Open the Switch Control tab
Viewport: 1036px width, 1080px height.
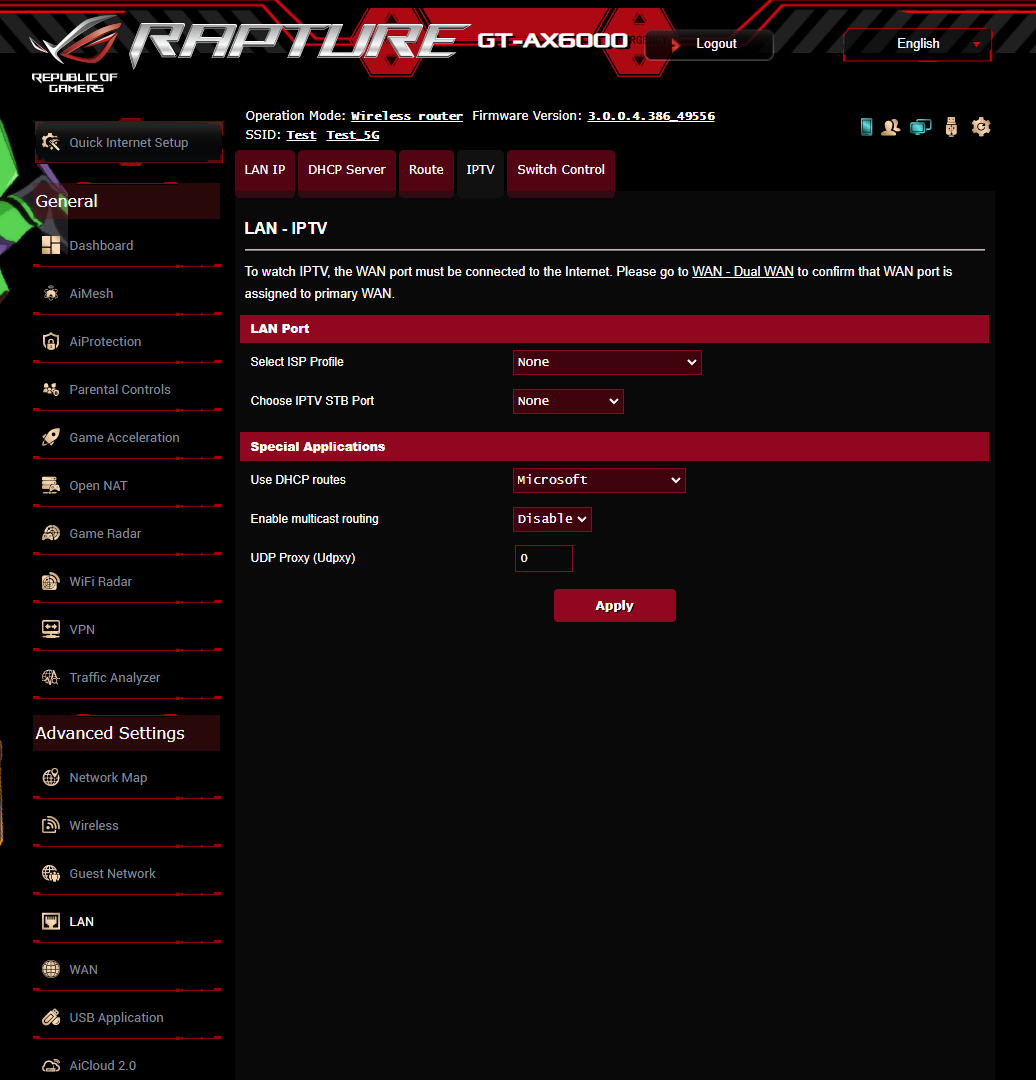pos(561,170)
